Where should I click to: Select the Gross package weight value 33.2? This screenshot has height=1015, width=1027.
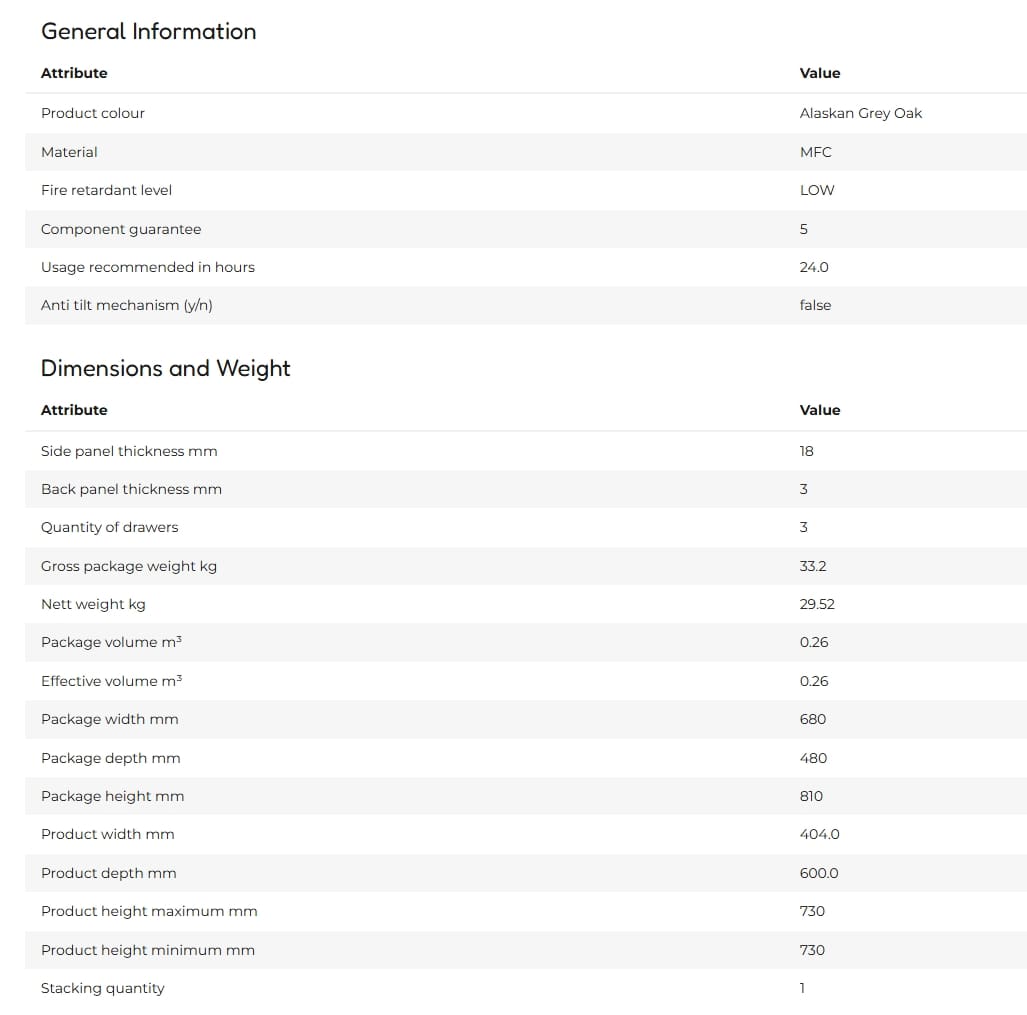click(x=813, y=566)
